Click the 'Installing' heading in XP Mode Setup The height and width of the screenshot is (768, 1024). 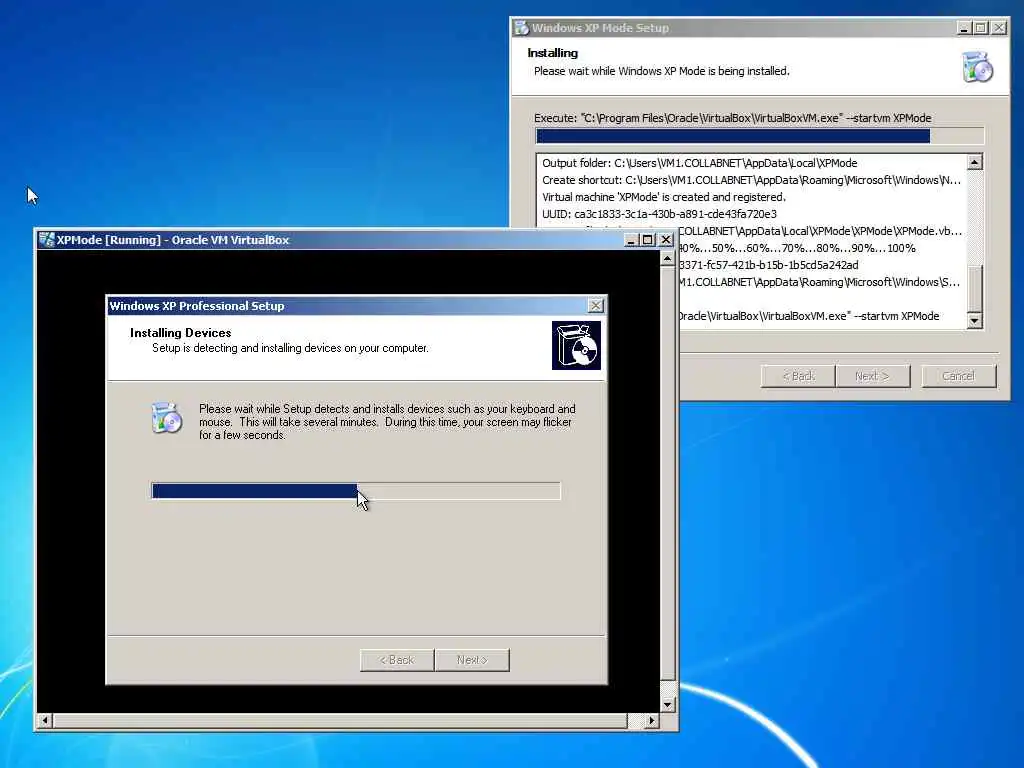[x=552, y=53]
